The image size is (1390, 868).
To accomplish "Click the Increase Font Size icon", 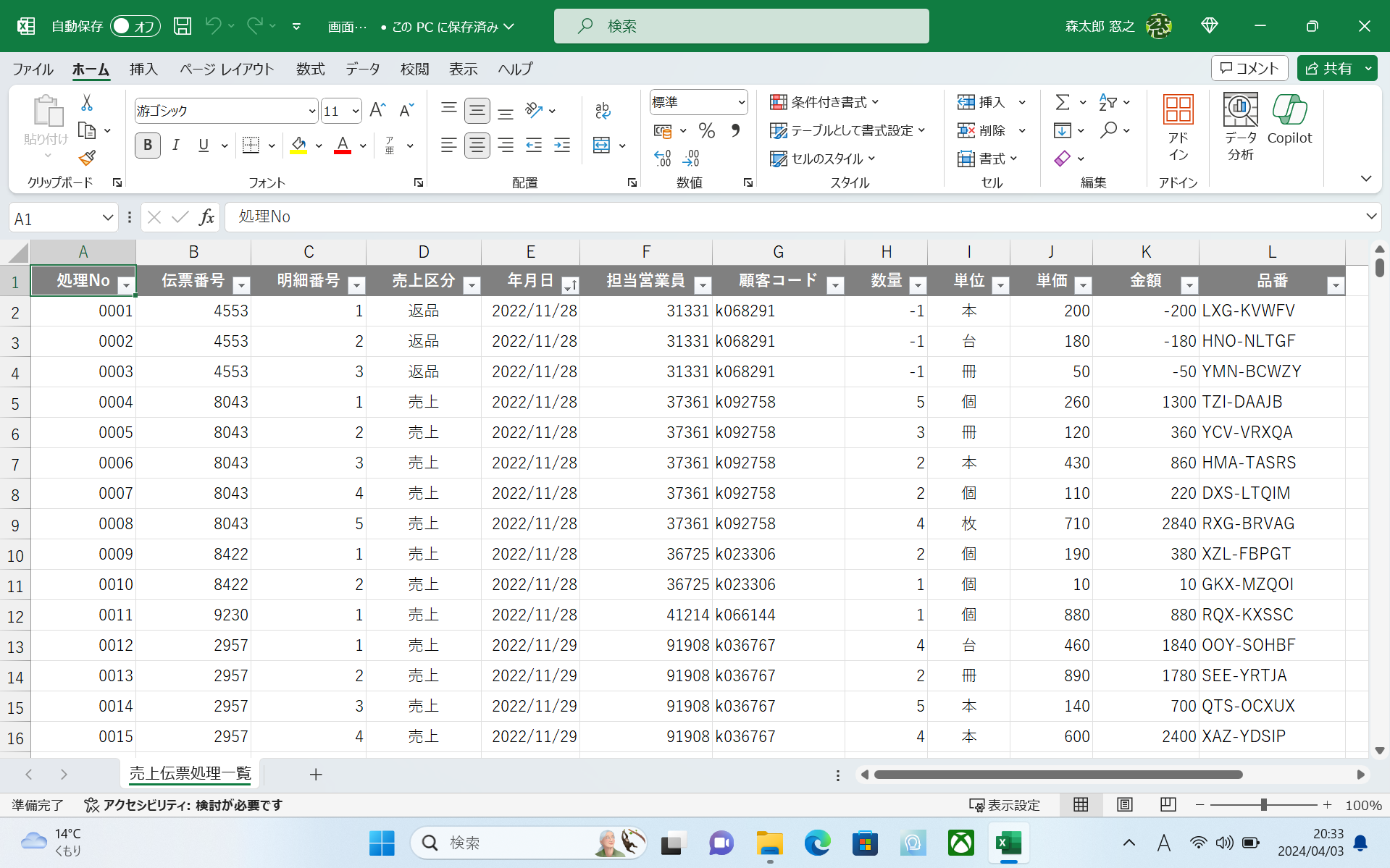I will point(377,110).
